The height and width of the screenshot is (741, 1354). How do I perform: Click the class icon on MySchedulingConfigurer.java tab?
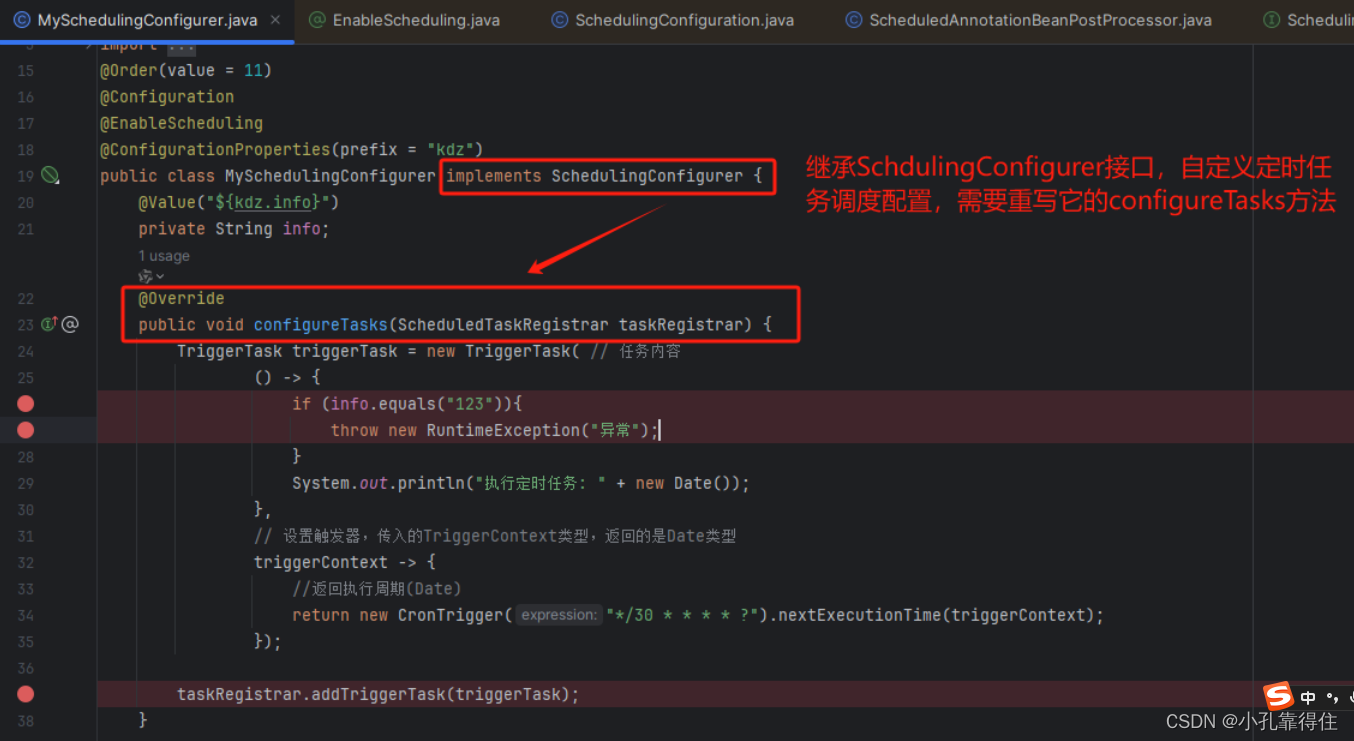[x=21, y=20]
